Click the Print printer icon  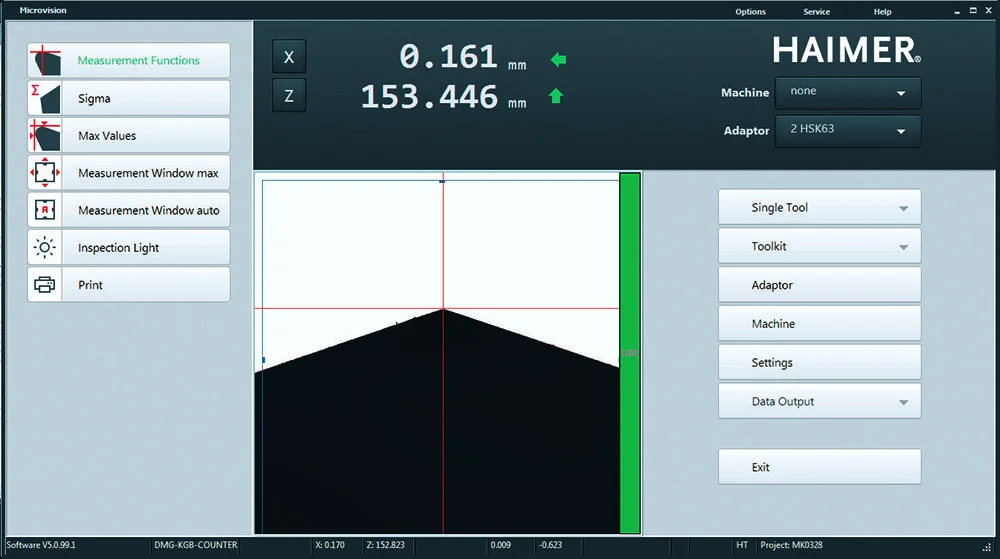click(x=45, y=284)
